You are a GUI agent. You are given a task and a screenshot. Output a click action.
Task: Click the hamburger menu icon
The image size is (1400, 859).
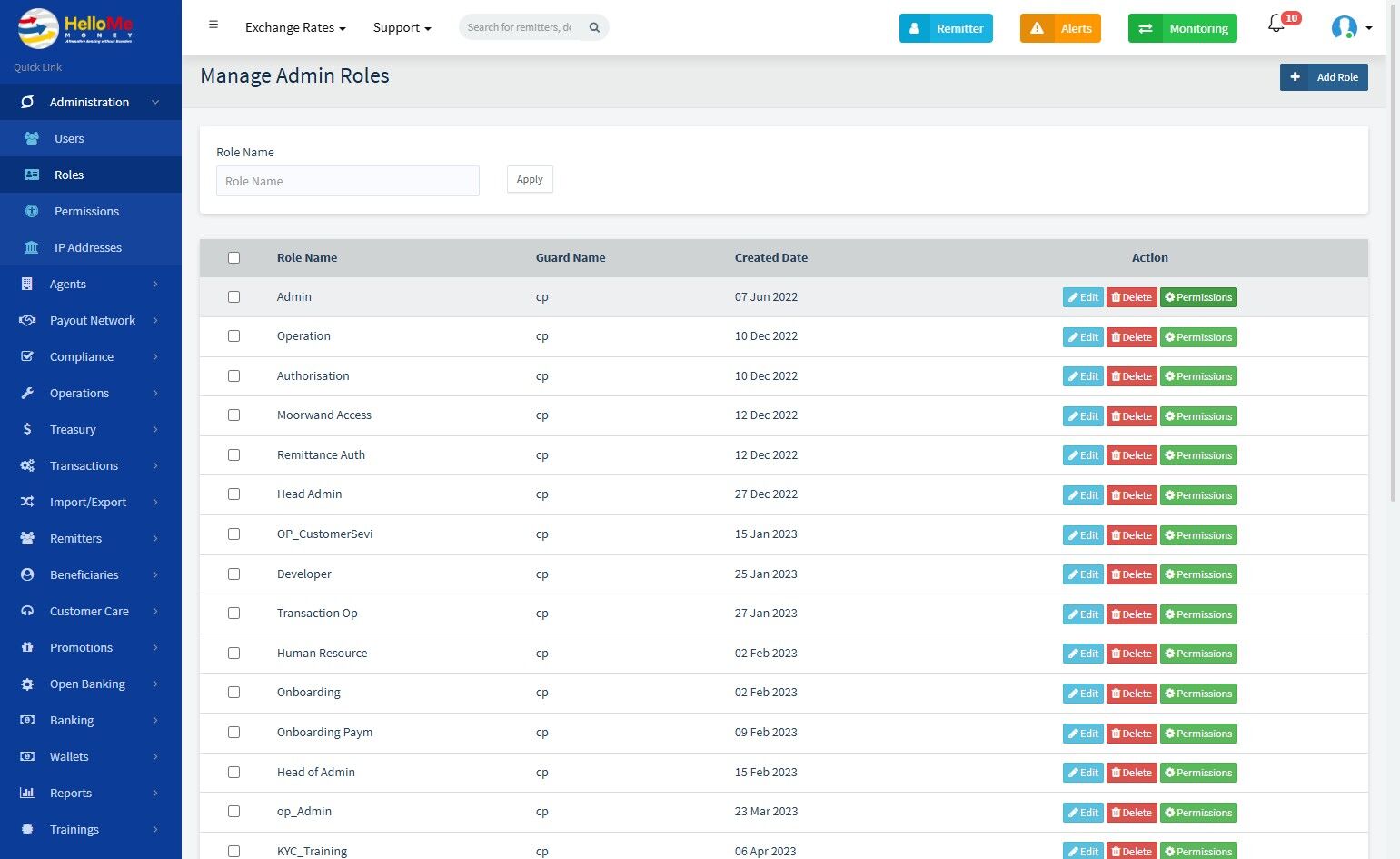[x=213, y=25]
